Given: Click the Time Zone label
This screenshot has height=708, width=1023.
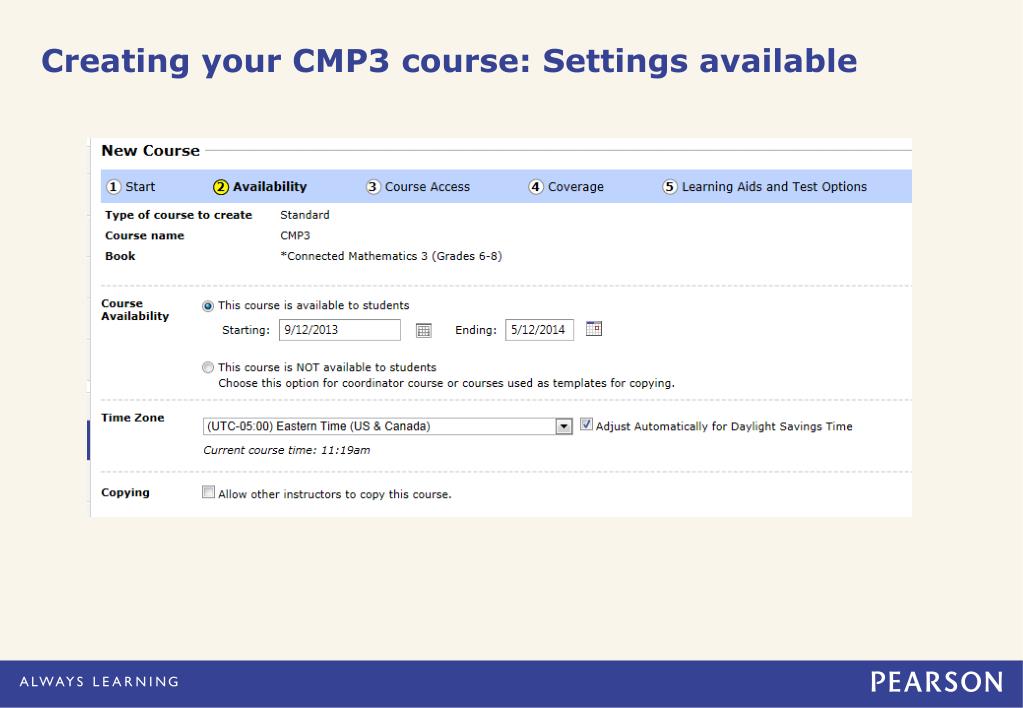Looking at the screenshot, I should (132, 418).
